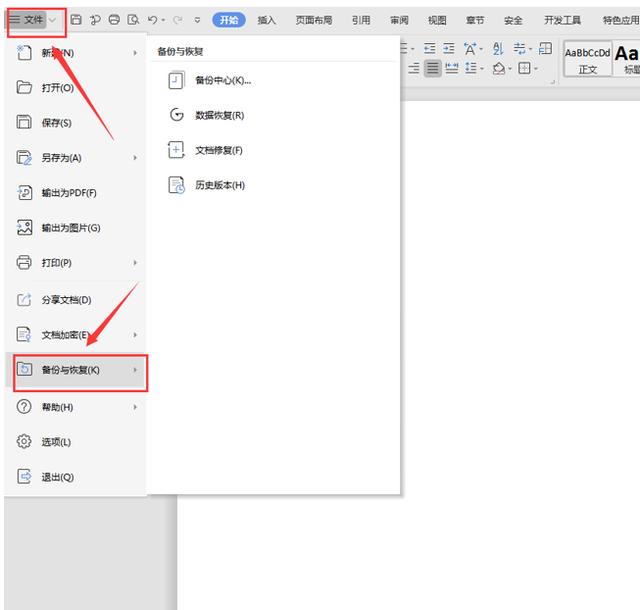The height and width of the screenshot is (610, 640).
Task: Click the print icon in quick access toolbar
Action: [x=114, y=20]
